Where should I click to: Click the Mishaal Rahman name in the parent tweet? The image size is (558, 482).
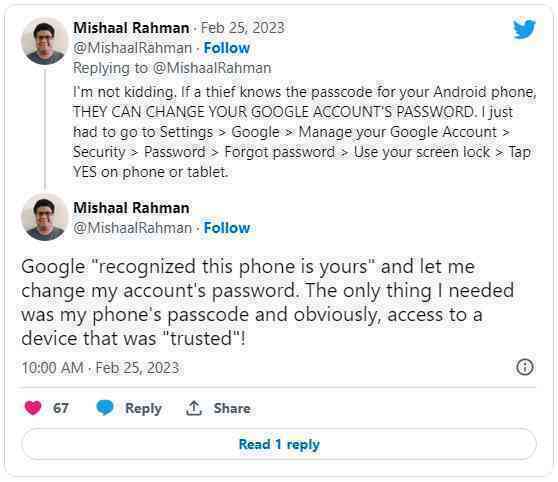click(131, 28)
